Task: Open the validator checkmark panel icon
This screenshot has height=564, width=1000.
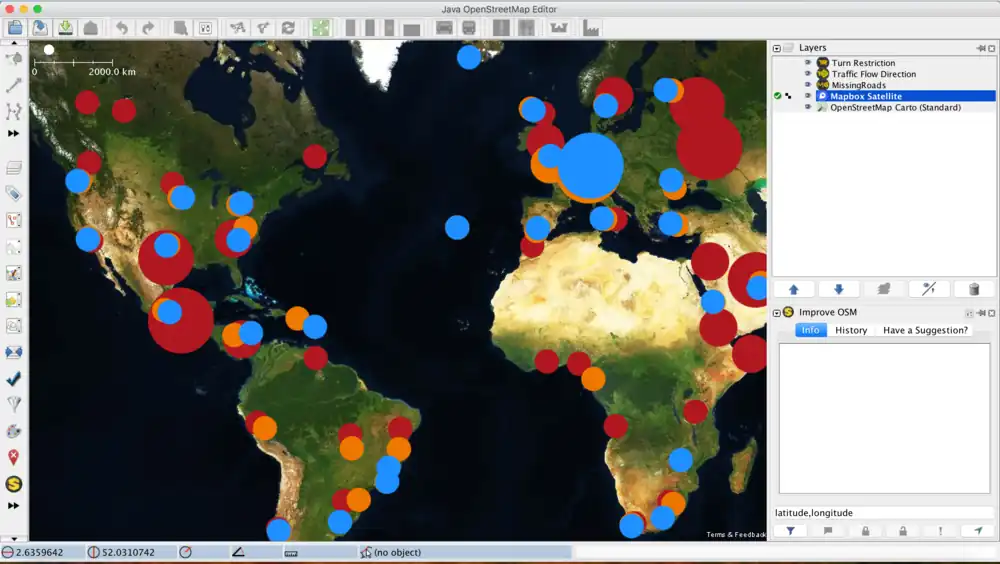Action: [14, 379]
